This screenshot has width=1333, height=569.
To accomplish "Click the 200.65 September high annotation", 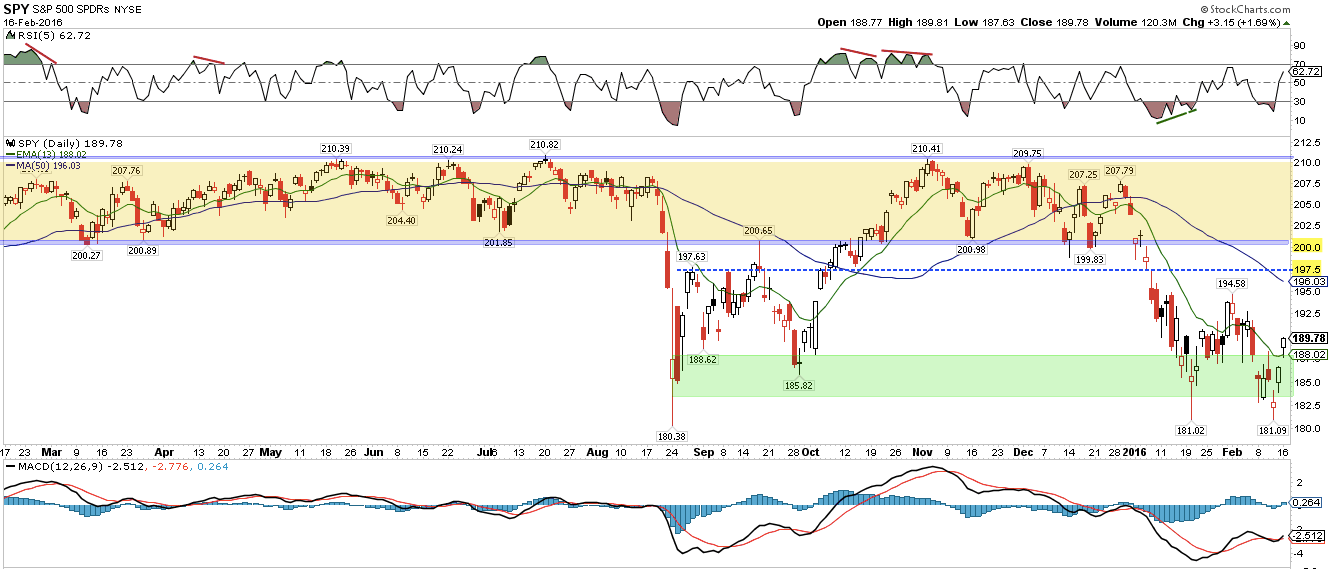I will tap(760, 230).
